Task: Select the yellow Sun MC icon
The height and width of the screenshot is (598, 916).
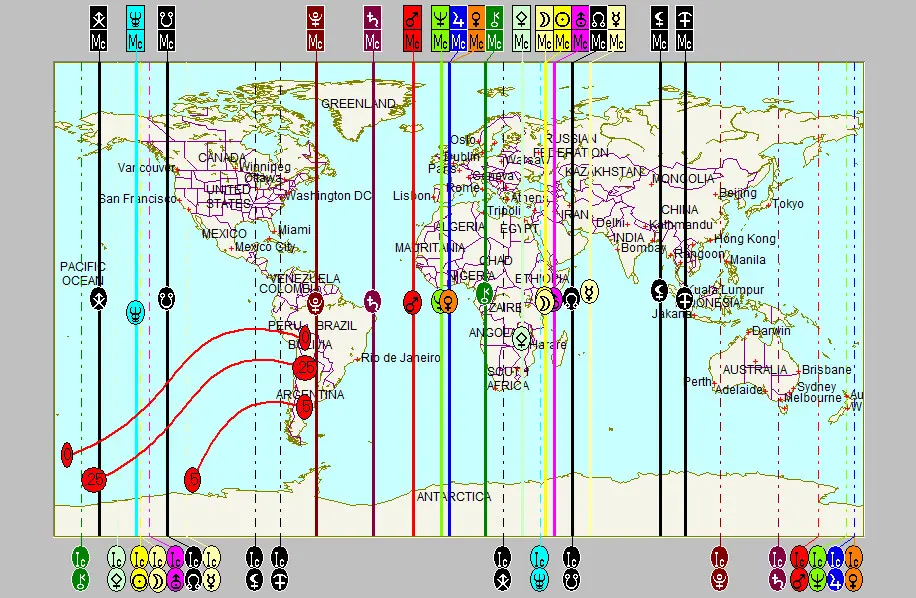Action: pyautogui.click(x=562, y=29)
